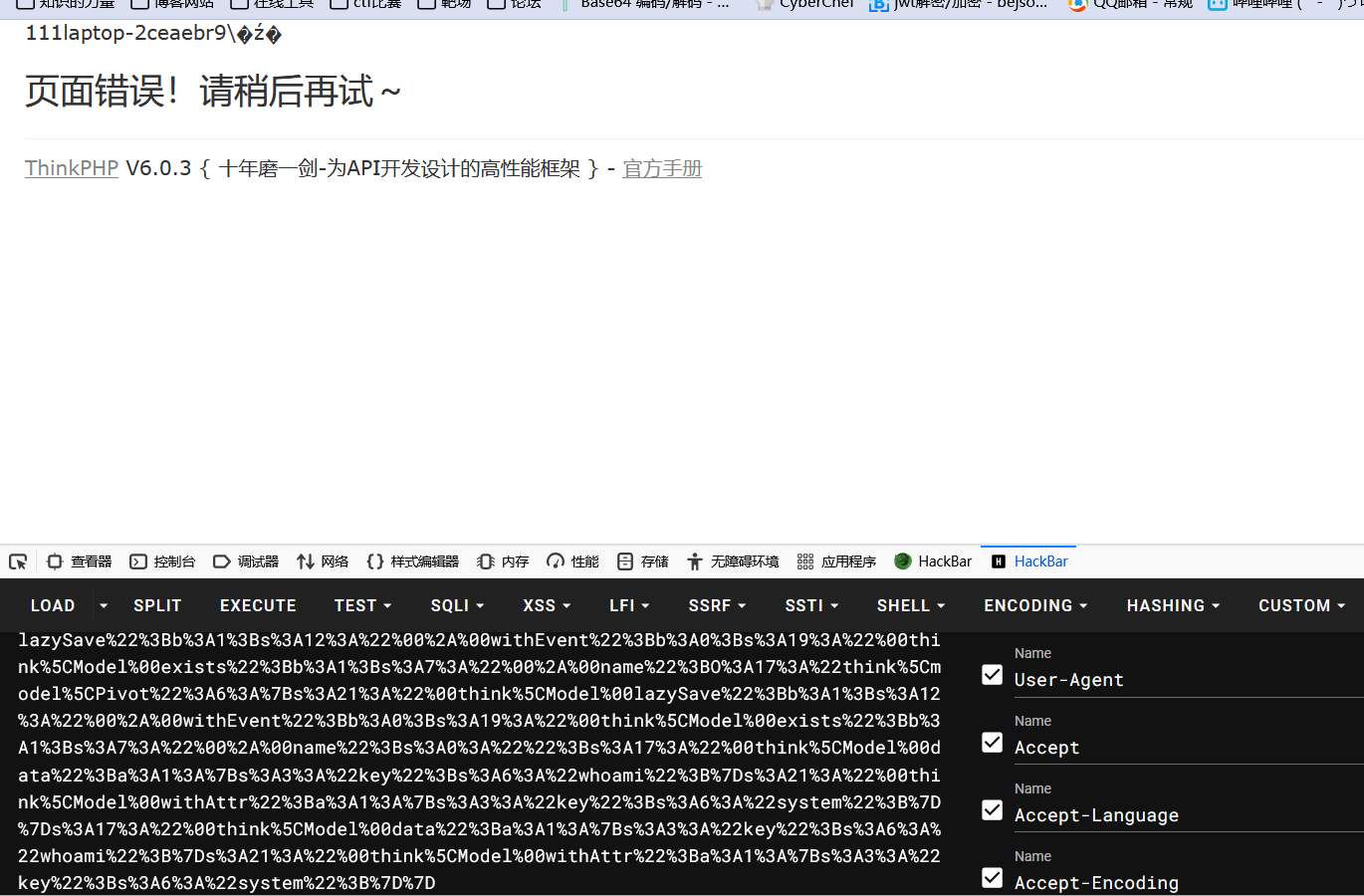Open the 调试器 debugger tab

[247, 561]
